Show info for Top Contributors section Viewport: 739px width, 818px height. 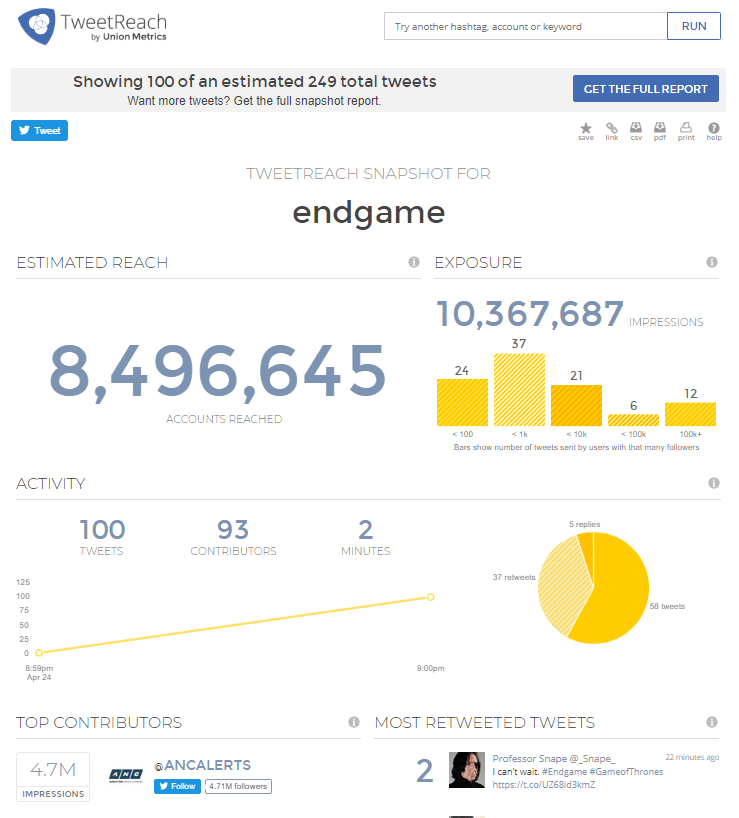354,722
